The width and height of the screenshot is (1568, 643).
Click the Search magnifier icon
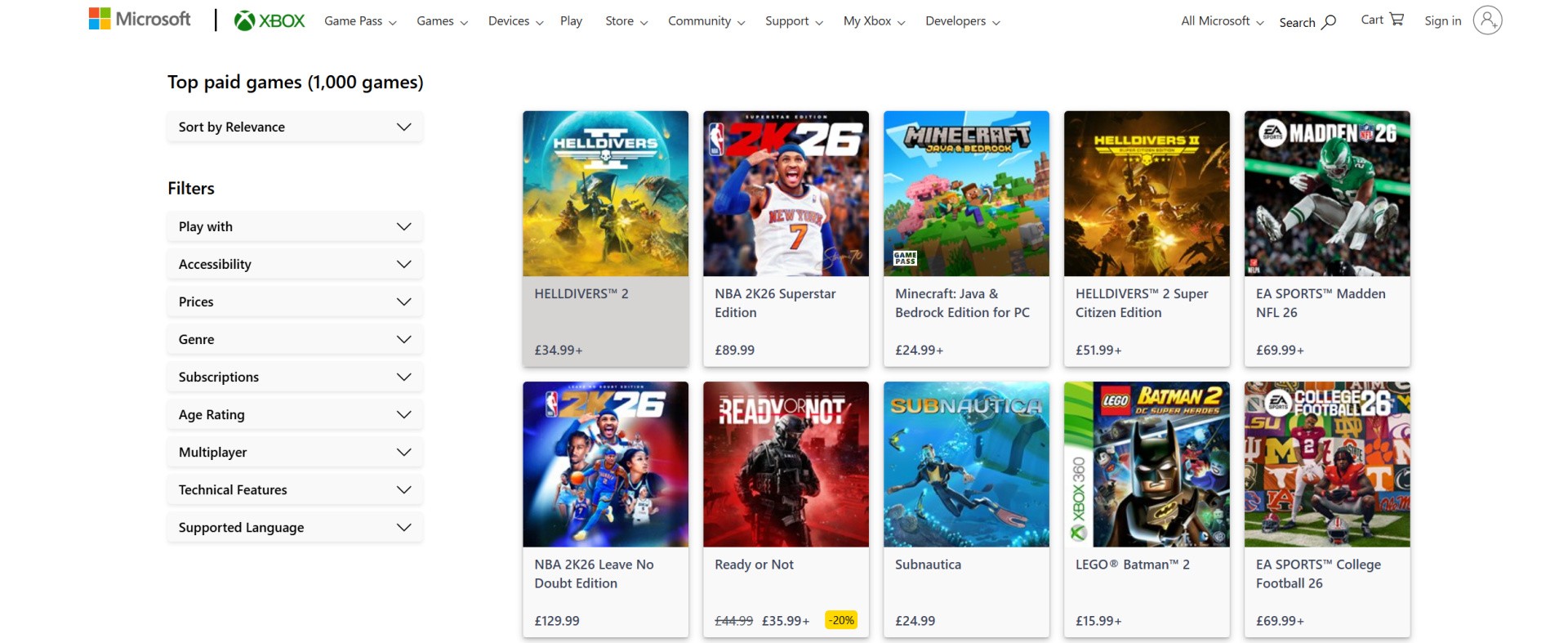(1329, 21)
